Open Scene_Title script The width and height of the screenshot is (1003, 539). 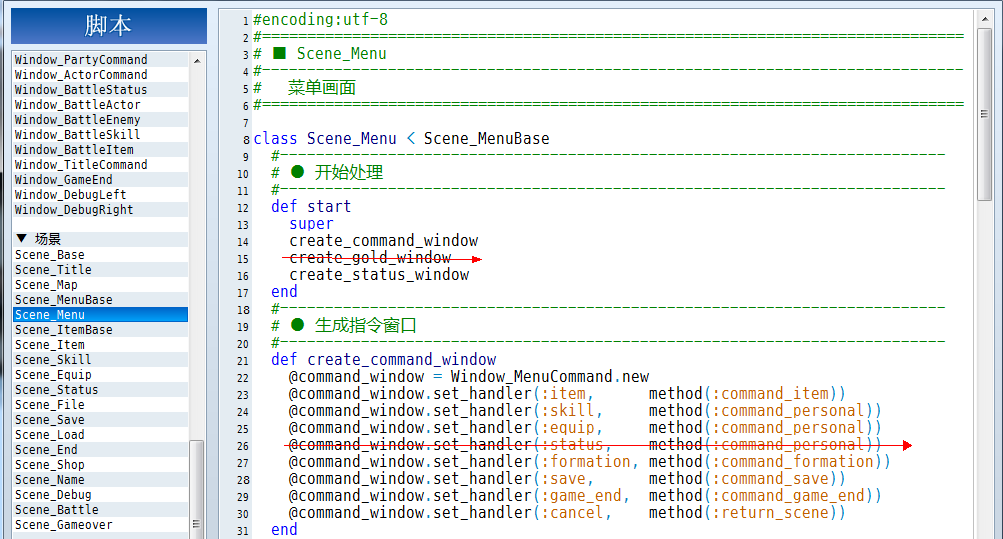tap(100, 270)
